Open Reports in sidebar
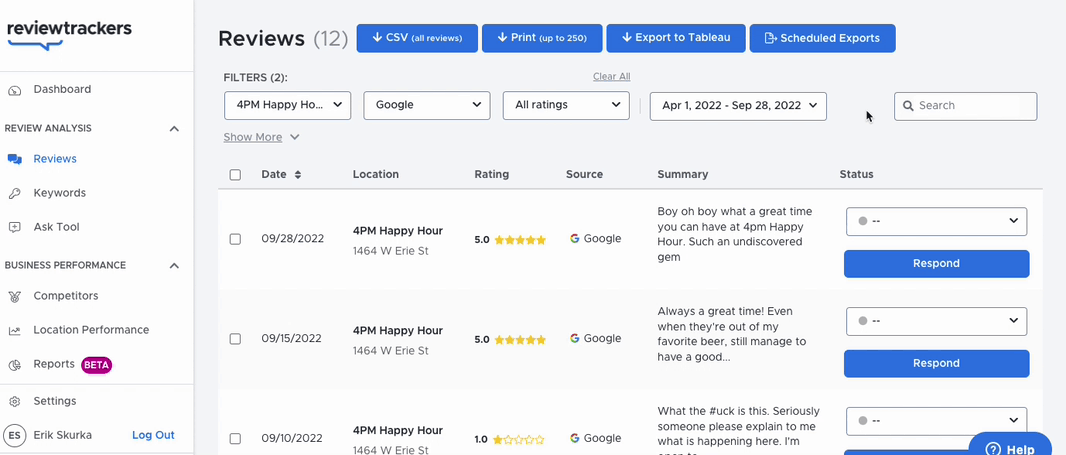1066x455 pixels. click(54, 365)
